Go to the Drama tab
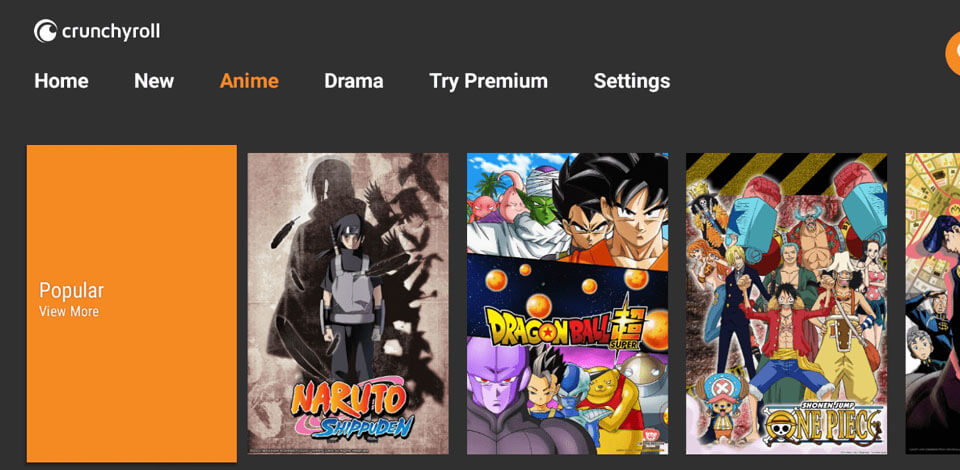The image size is (960, 470). [x=354, y=81]
